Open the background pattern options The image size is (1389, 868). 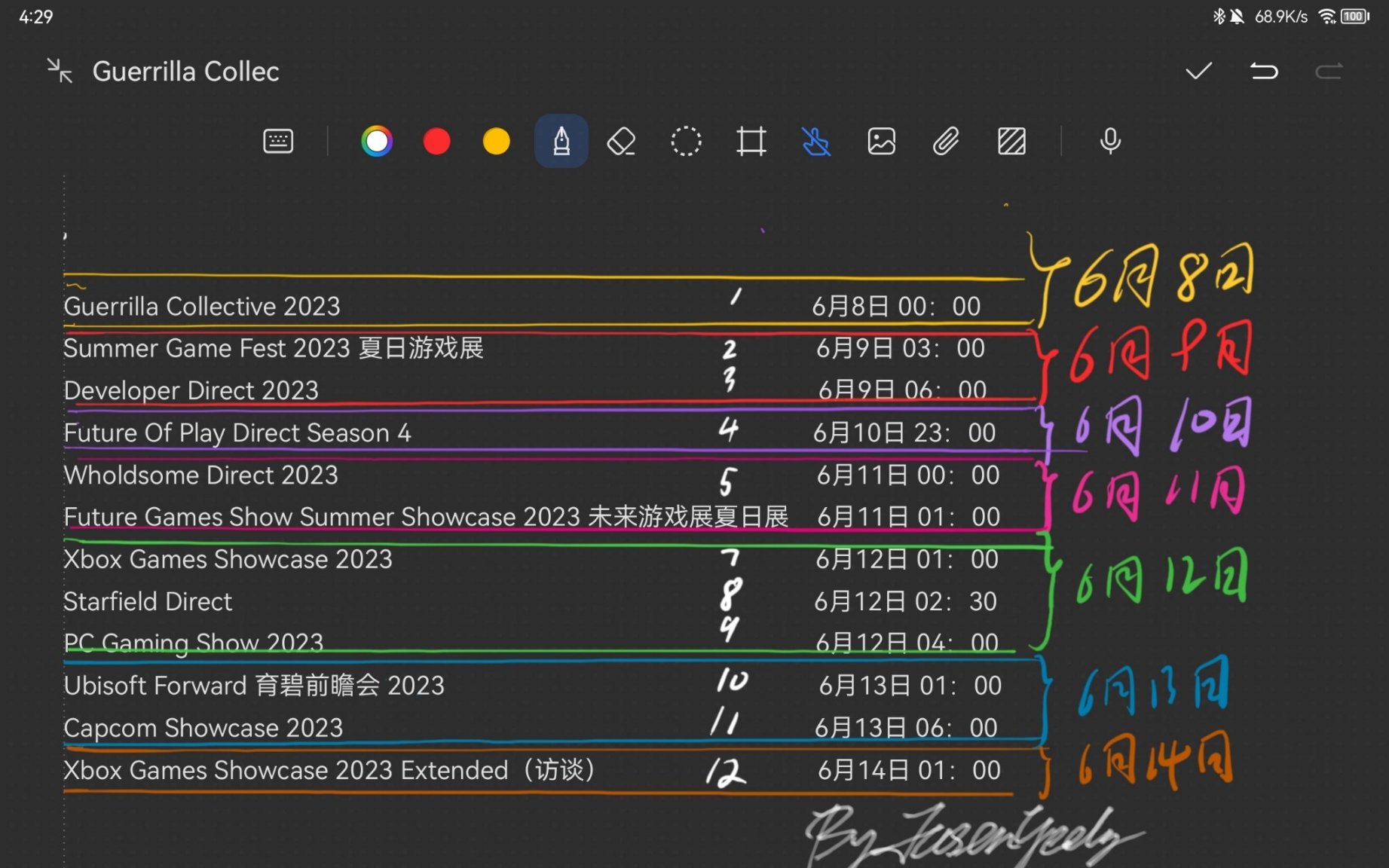[x=1011, y=141]
